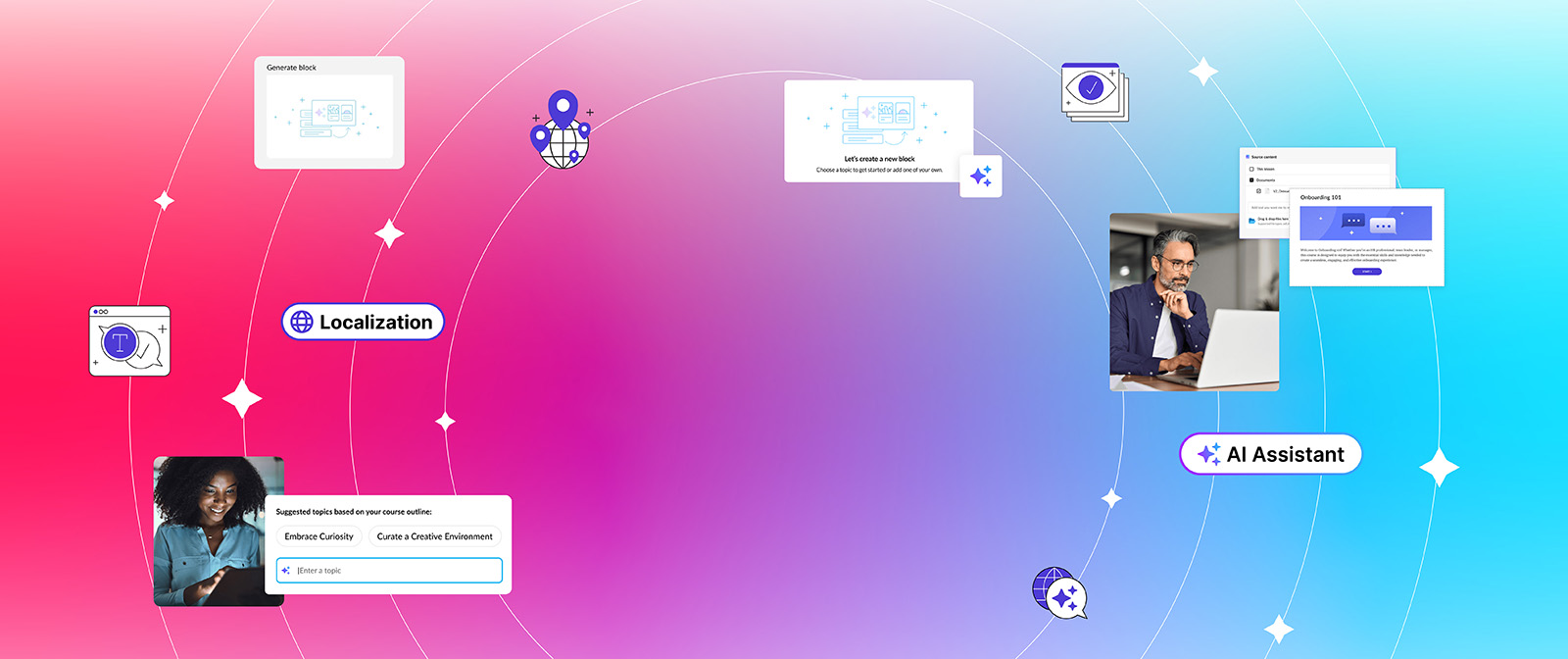Select the Embrace Curiosity topic chip
This screenshot has width=1568, height=659.
pos(319,536)
